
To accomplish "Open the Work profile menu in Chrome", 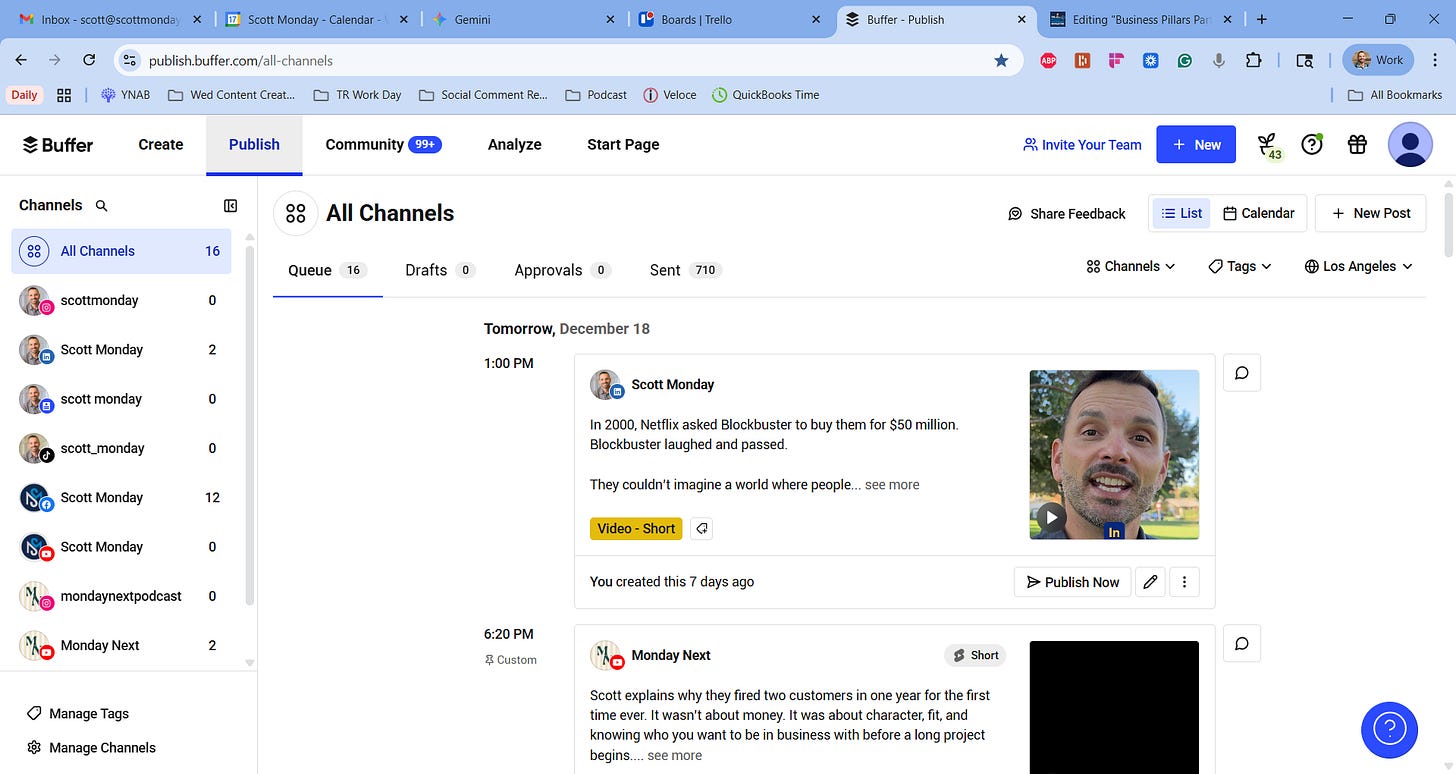I will point(1377,60).
